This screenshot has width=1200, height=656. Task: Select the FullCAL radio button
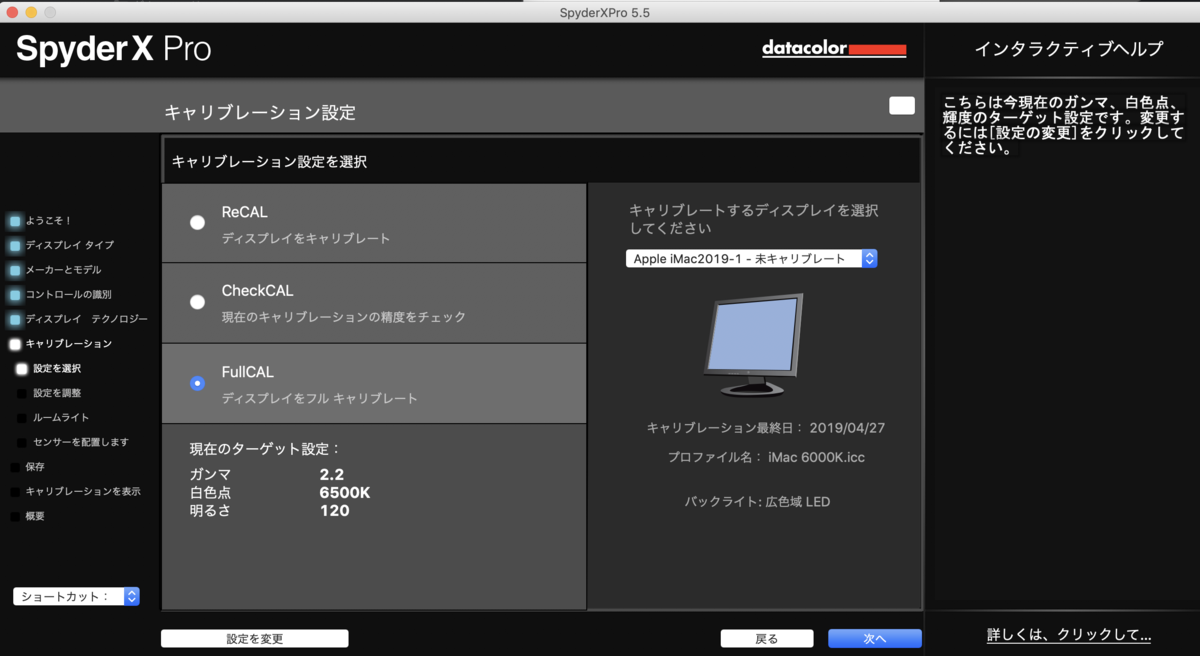click(x=197, y=381)
